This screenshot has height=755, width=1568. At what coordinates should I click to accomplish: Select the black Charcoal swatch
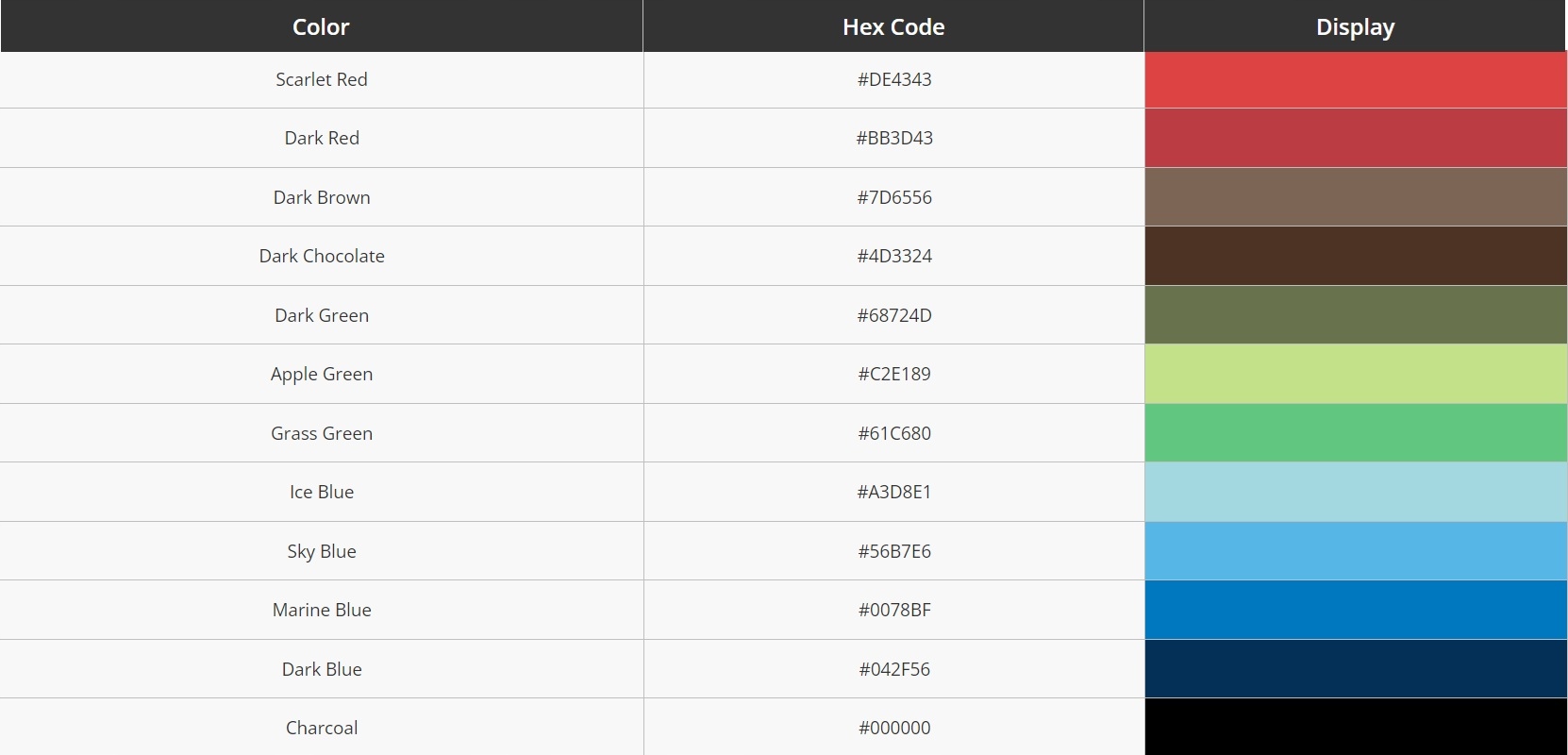pyautogui.click(x=1355, y=728)
